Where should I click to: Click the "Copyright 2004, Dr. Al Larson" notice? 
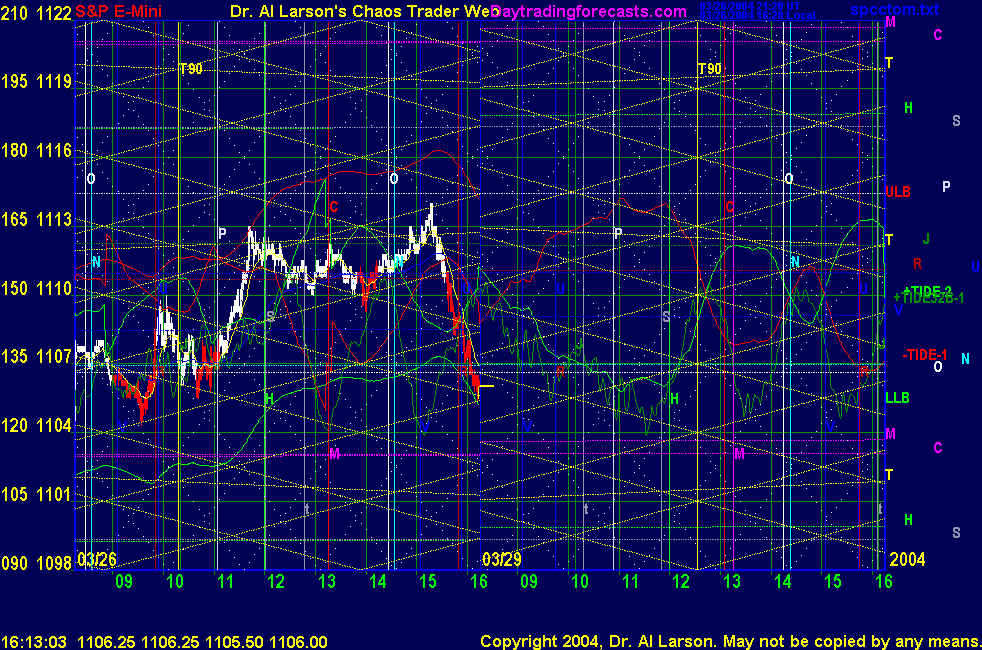click(597, 642)
